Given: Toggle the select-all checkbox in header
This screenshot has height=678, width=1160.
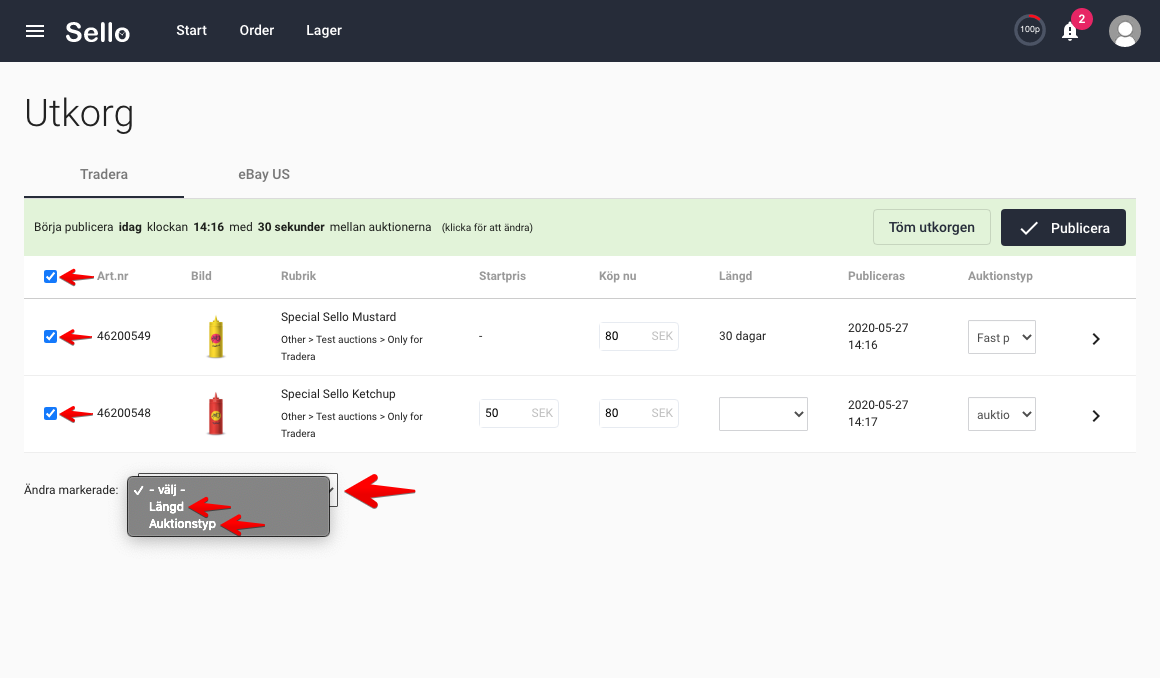Looking at the screenshot, I should point(50,276).
